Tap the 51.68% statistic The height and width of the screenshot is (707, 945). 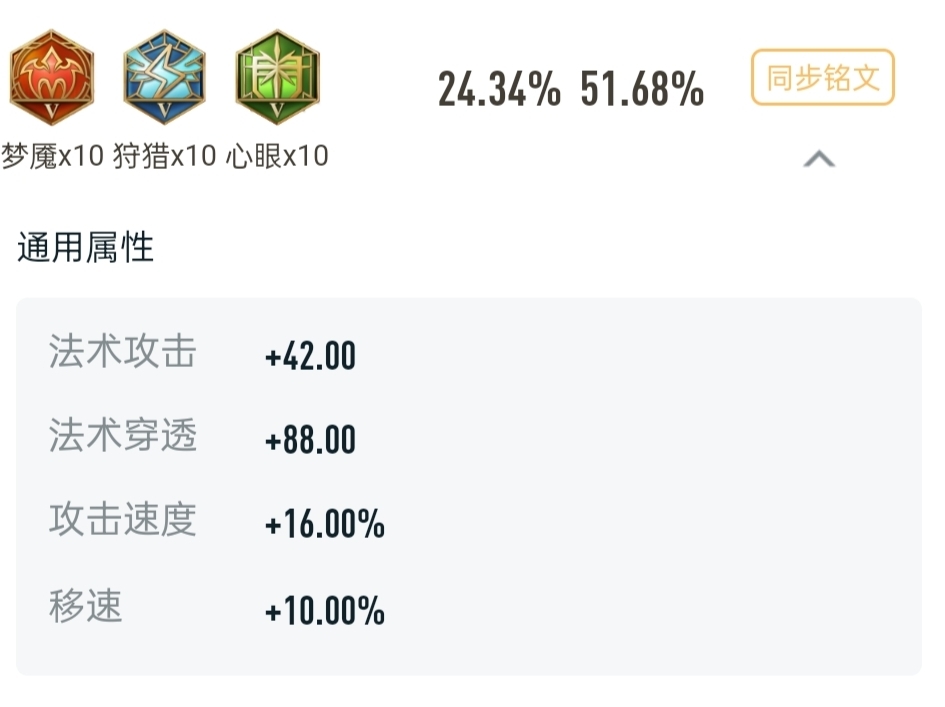coord(642,89)
